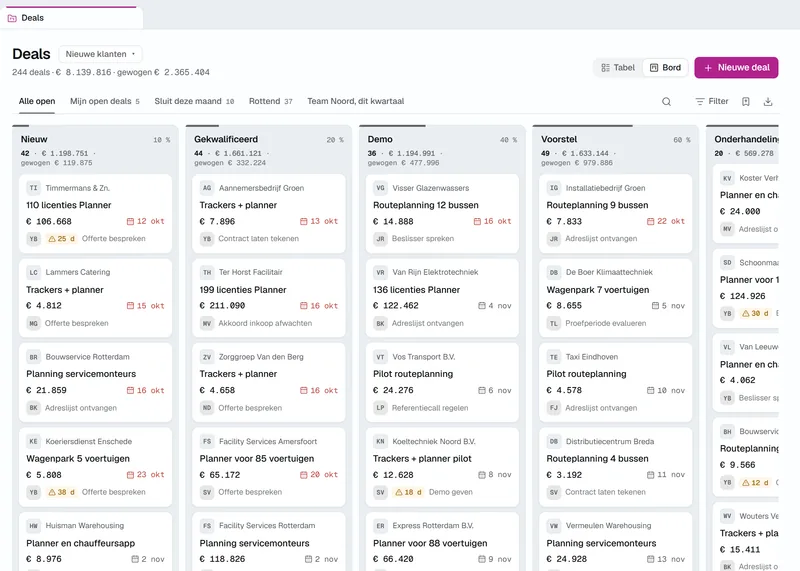This screenshot has height=571, width=800.
Task: Click the Gekwalificeerd column header
Action: click(x=226, y=139)
